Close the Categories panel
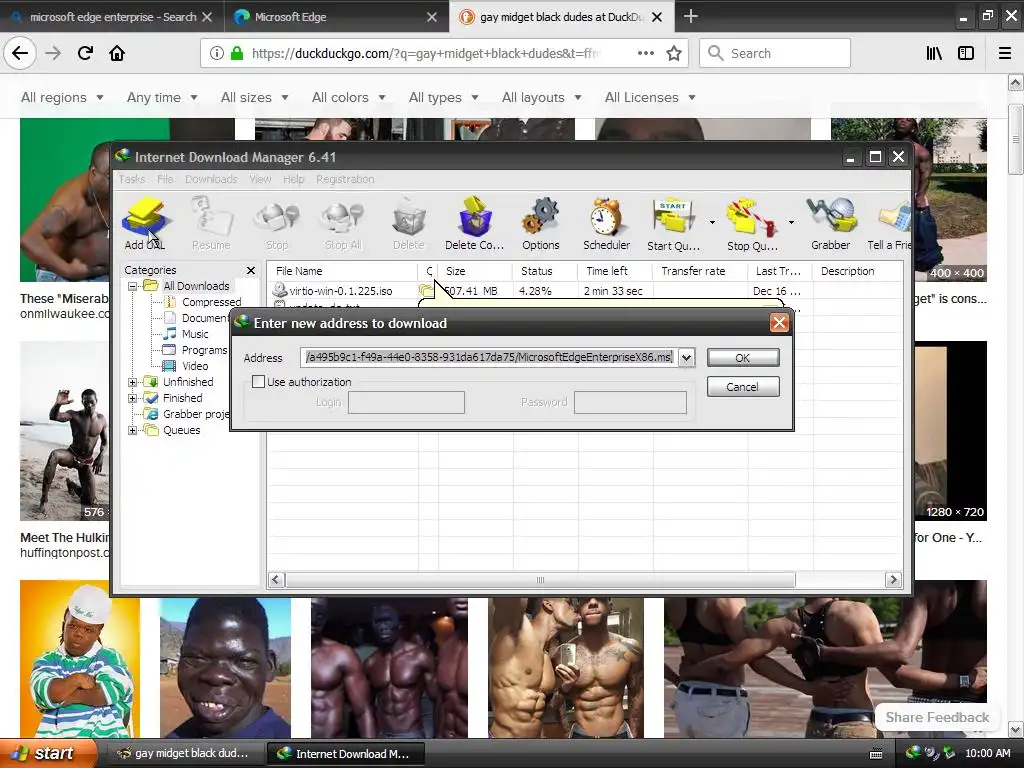This screenshot has width=1024, height=768. (251, 270)
